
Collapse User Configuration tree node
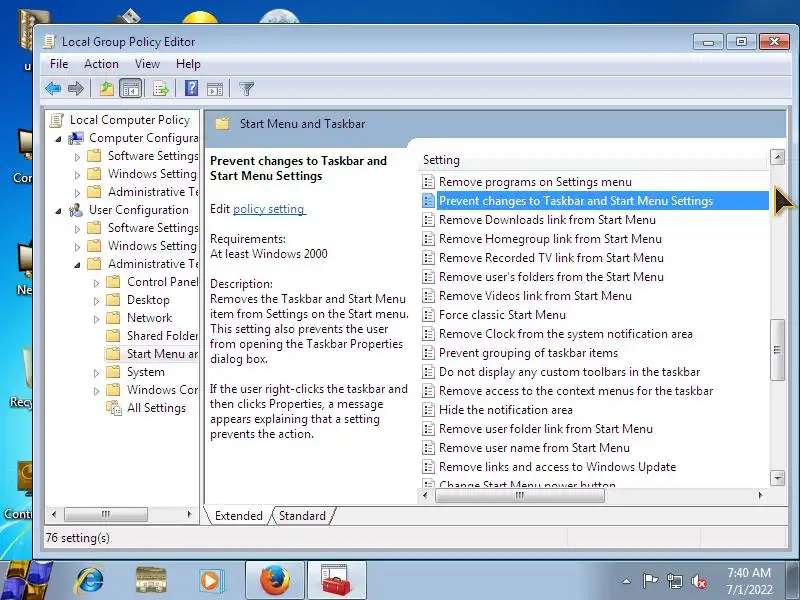click(x=59, y=211)
